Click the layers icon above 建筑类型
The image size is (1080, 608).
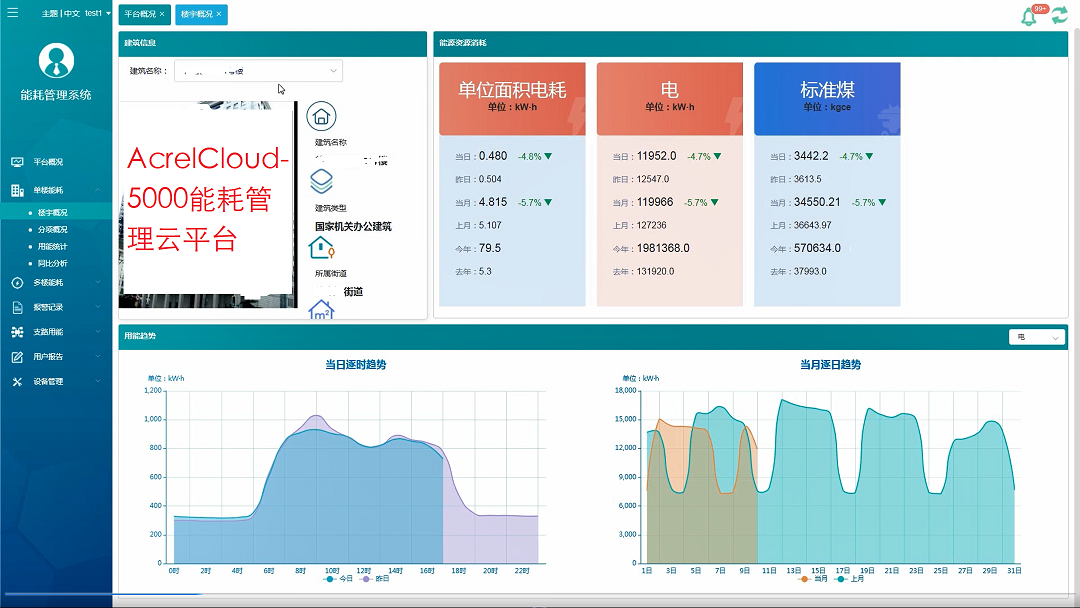tap(321, 181)
